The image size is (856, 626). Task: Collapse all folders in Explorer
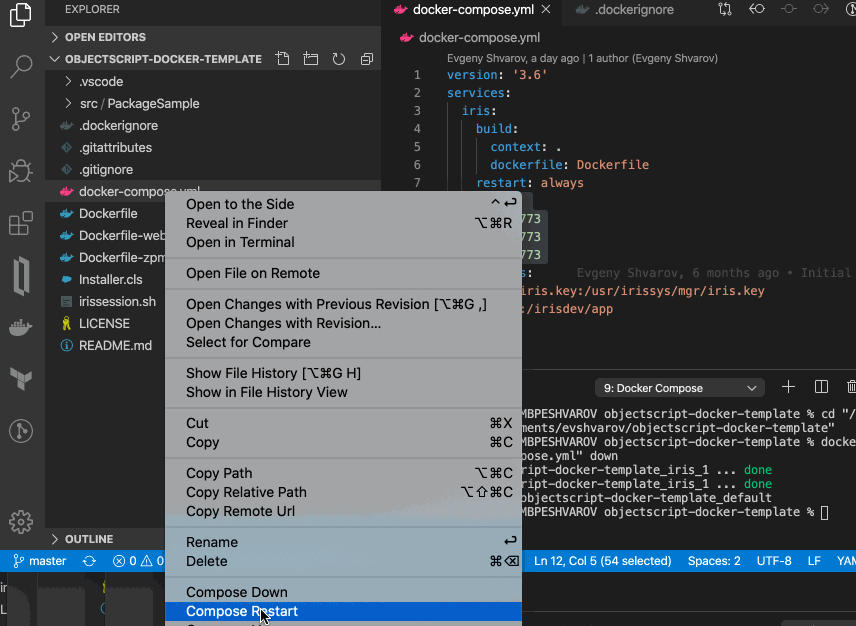coord(366,59)
